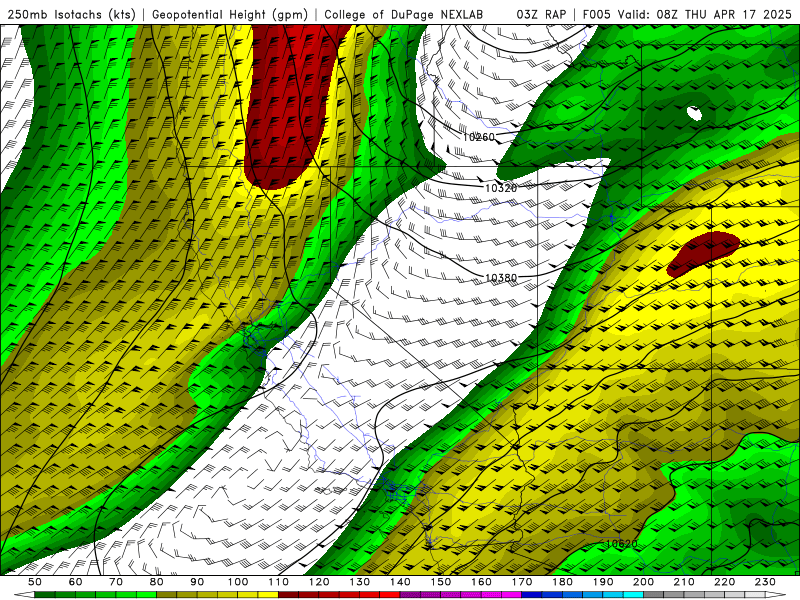This screenshot has height=600, width=800.
Task: Click the 70 value on the color scale
Action: [116, 582]
